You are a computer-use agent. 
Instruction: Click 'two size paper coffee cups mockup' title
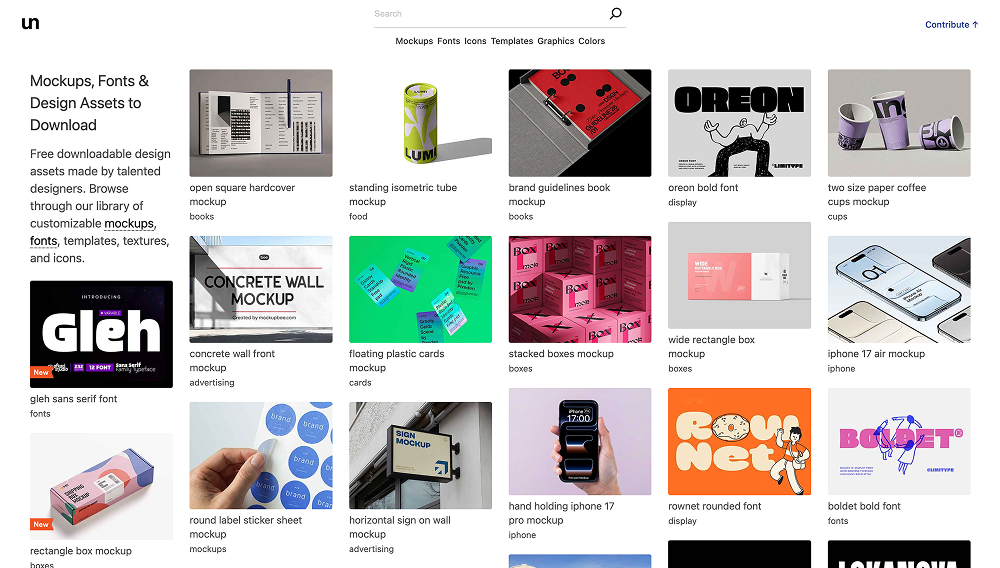(877, 194)
